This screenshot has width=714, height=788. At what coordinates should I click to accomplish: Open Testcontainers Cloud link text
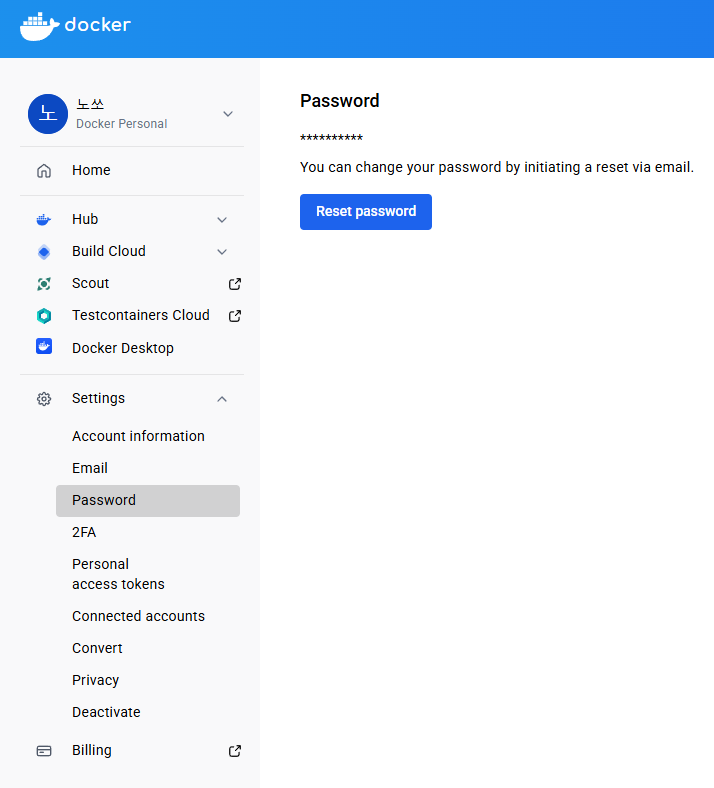click(141, 315)
